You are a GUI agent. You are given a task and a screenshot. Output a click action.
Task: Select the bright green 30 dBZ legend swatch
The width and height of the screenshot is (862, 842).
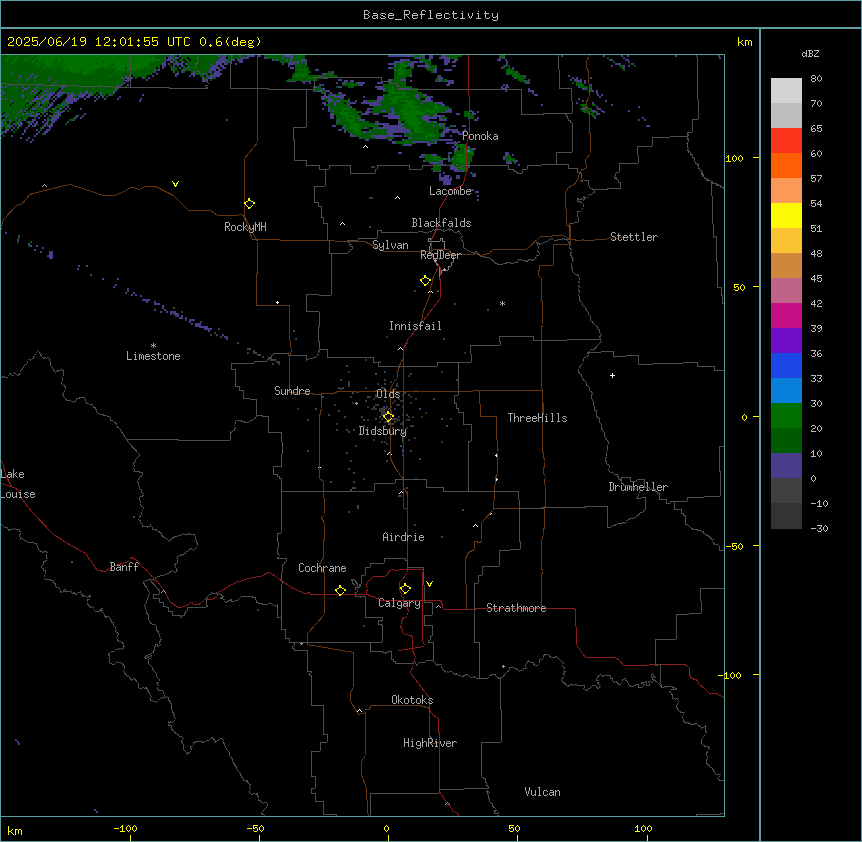pyautogui.click(x=786, y=416)
